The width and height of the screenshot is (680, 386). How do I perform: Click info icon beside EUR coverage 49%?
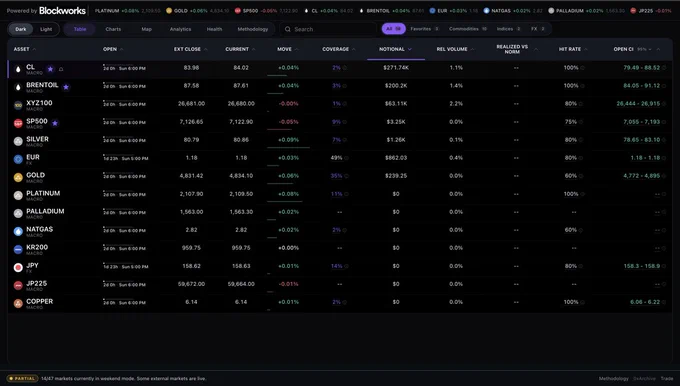pyautogui.click(x=346, y=158)
